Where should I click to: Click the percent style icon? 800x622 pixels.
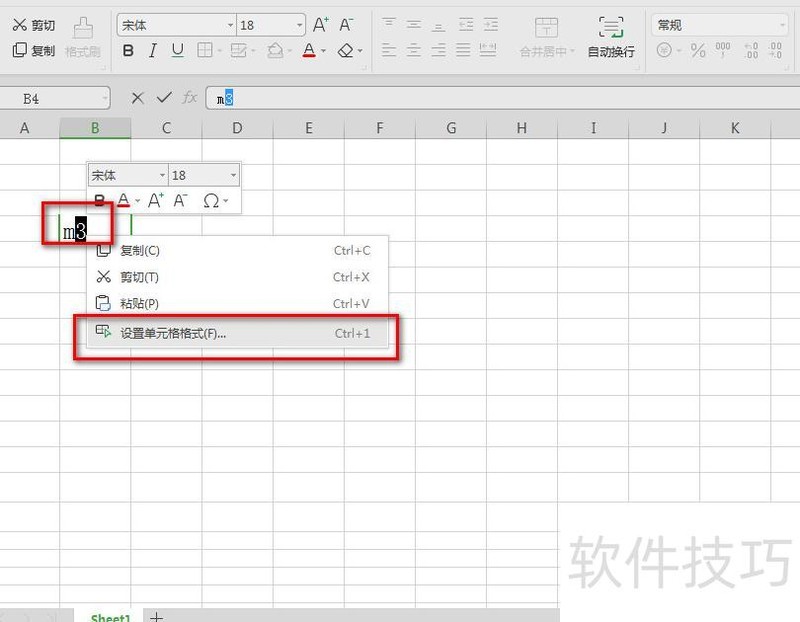coord(698,51)
